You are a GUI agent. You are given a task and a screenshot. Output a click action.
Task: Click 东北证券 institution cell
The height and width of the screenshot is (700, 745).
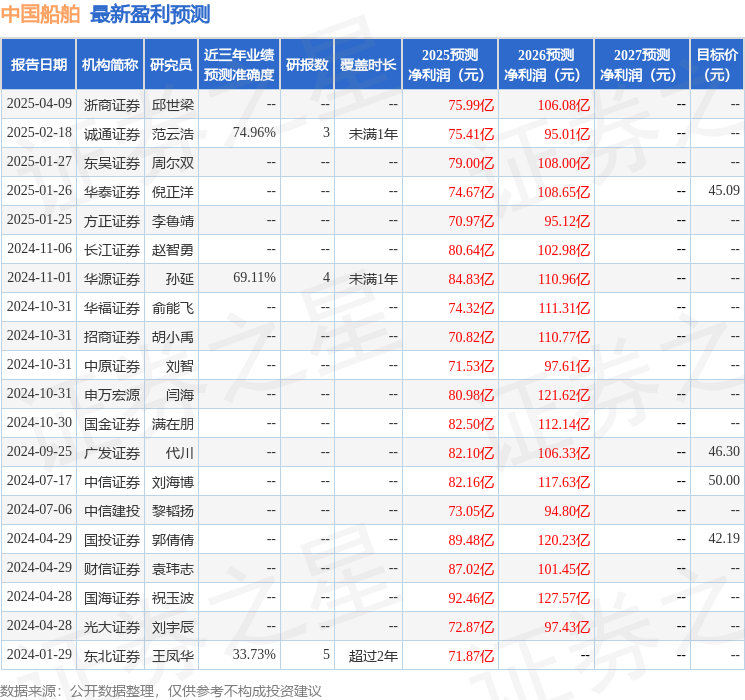pos(112,656)
